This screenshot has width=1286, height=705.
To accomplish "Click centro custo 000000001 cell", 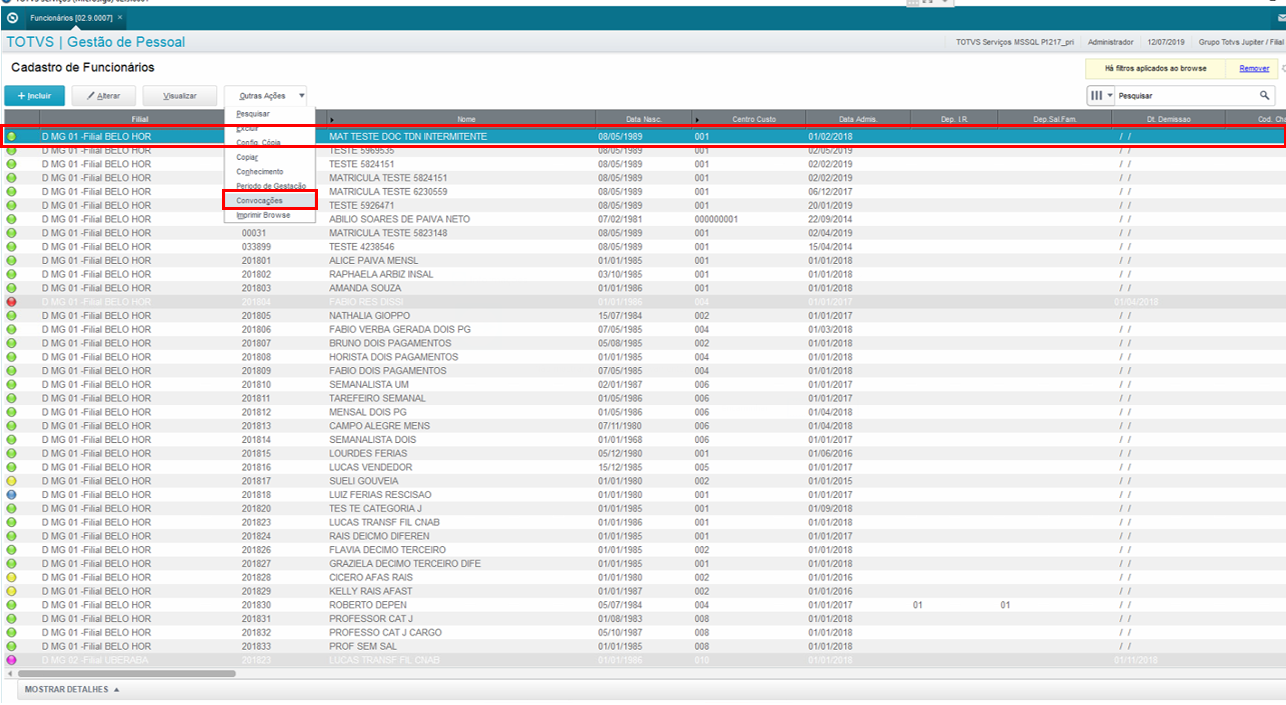I will click(716, 219).
